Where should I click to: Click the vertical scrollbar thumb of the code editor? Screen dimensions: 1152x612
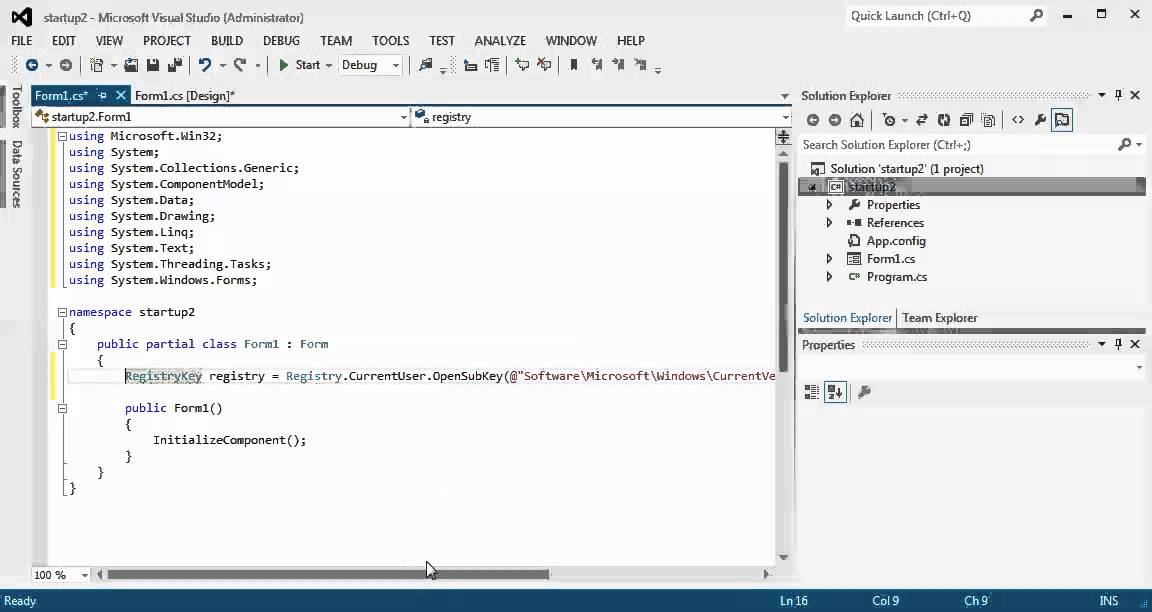click(x=783, y=266)
